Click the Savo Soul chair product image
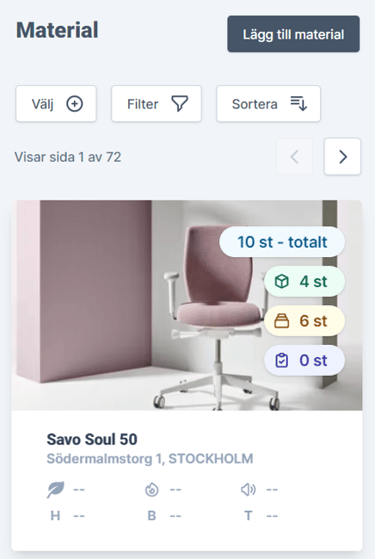The height and width of the screenshot is (559, 375). (187, 305)
